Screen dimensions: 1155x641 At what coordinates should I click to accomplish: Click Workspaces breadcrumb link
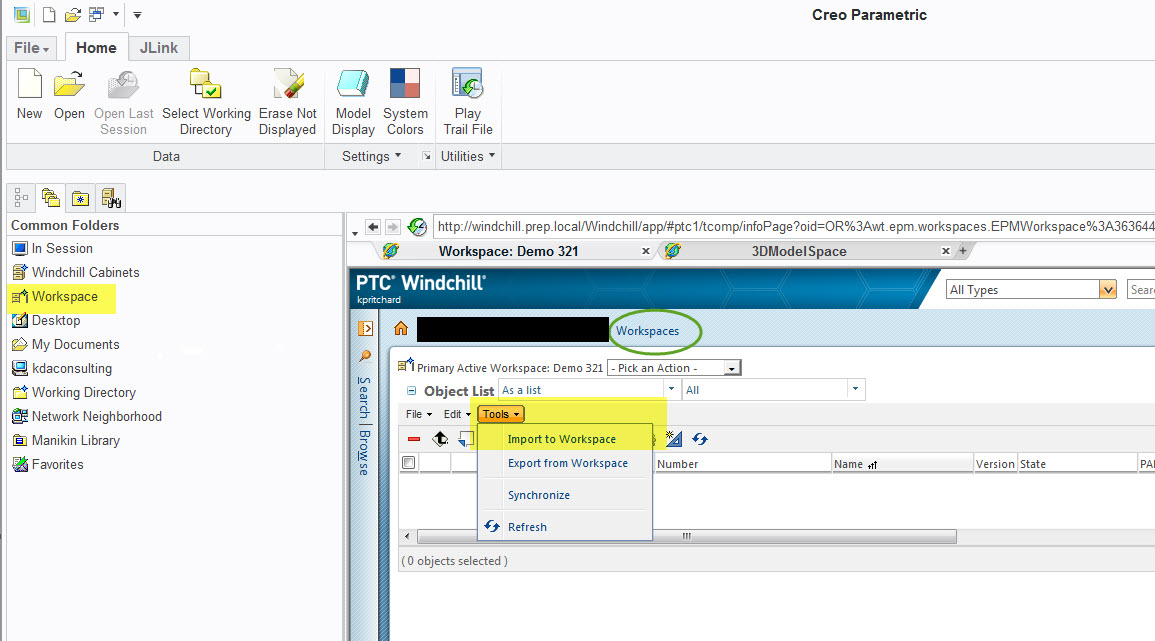tap(647, 331)
